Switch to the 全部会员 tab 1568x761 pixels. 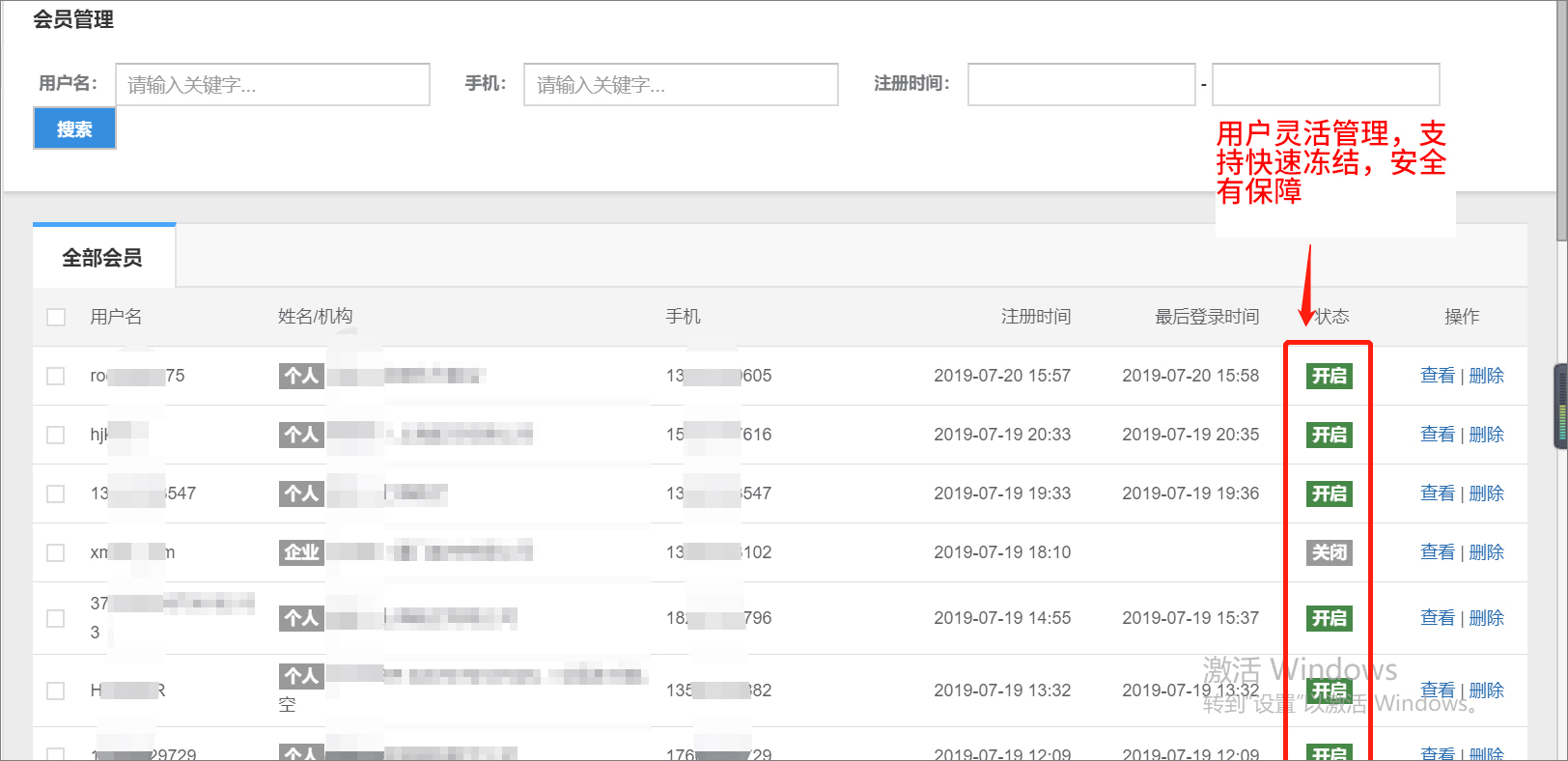click(x=103, y=258)
